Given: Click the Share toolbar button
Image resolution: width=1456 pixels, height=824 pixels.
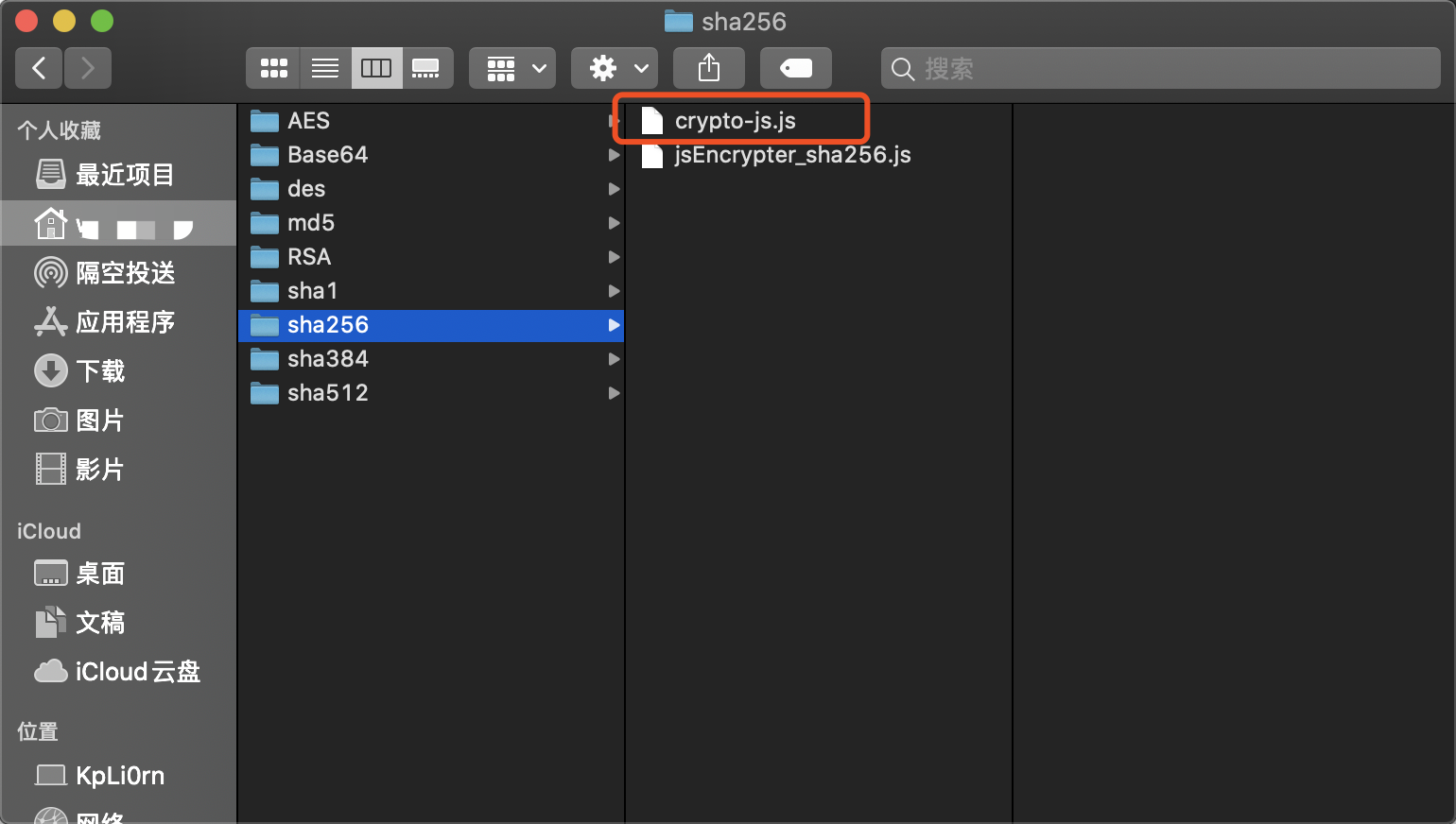Looking at the screenshot, I should click(709, 68).
